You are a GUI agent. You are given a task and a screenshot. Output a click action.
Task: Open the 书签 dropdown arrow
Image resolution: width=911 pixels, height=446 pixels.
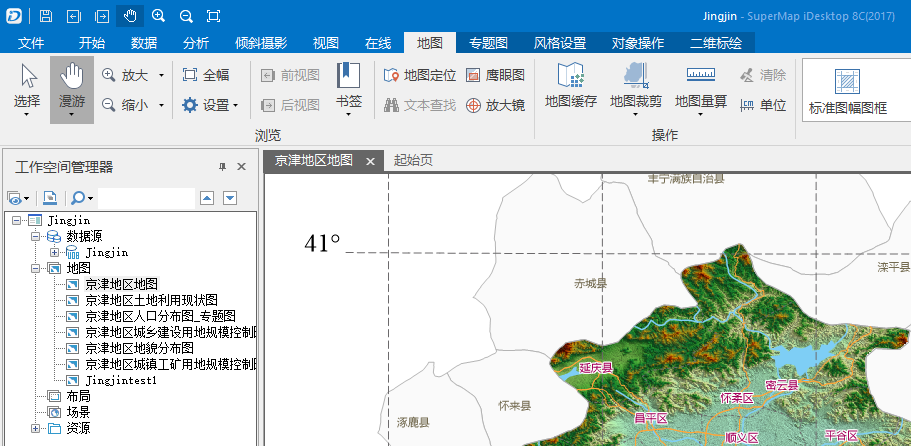(x=349, y=114)
